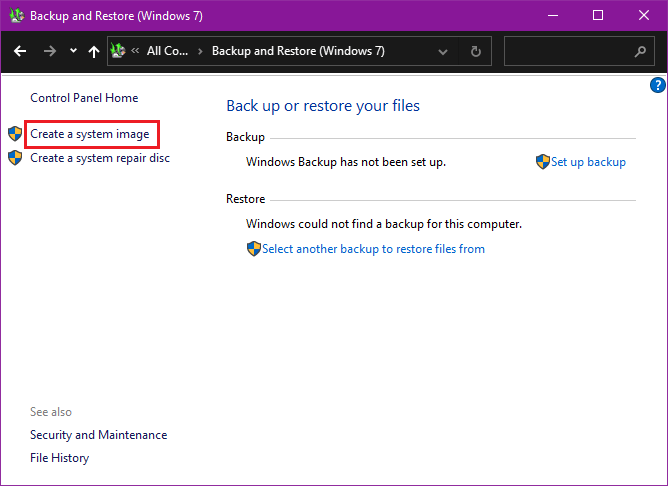Open Create a system repair disc
The width and height of the screenshot is (668, 486).
point(100,158)
